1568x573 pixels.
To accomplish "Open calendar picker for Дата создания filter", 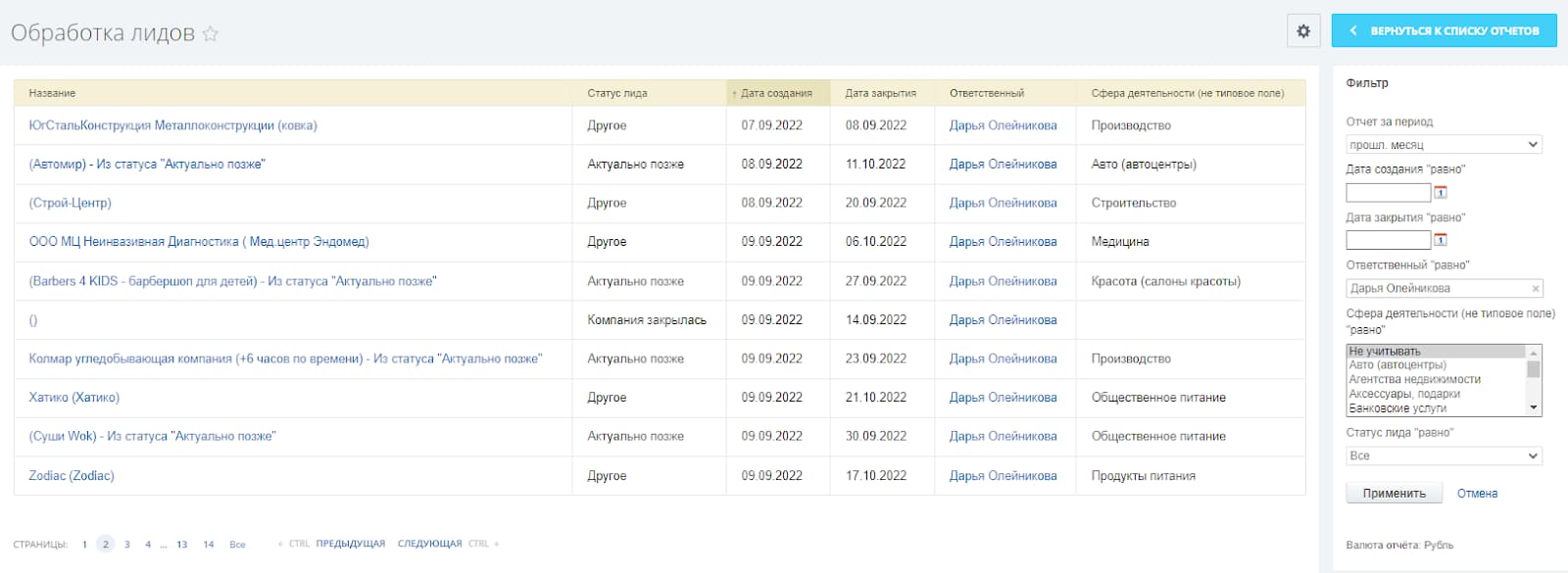I will (1441, 192).
